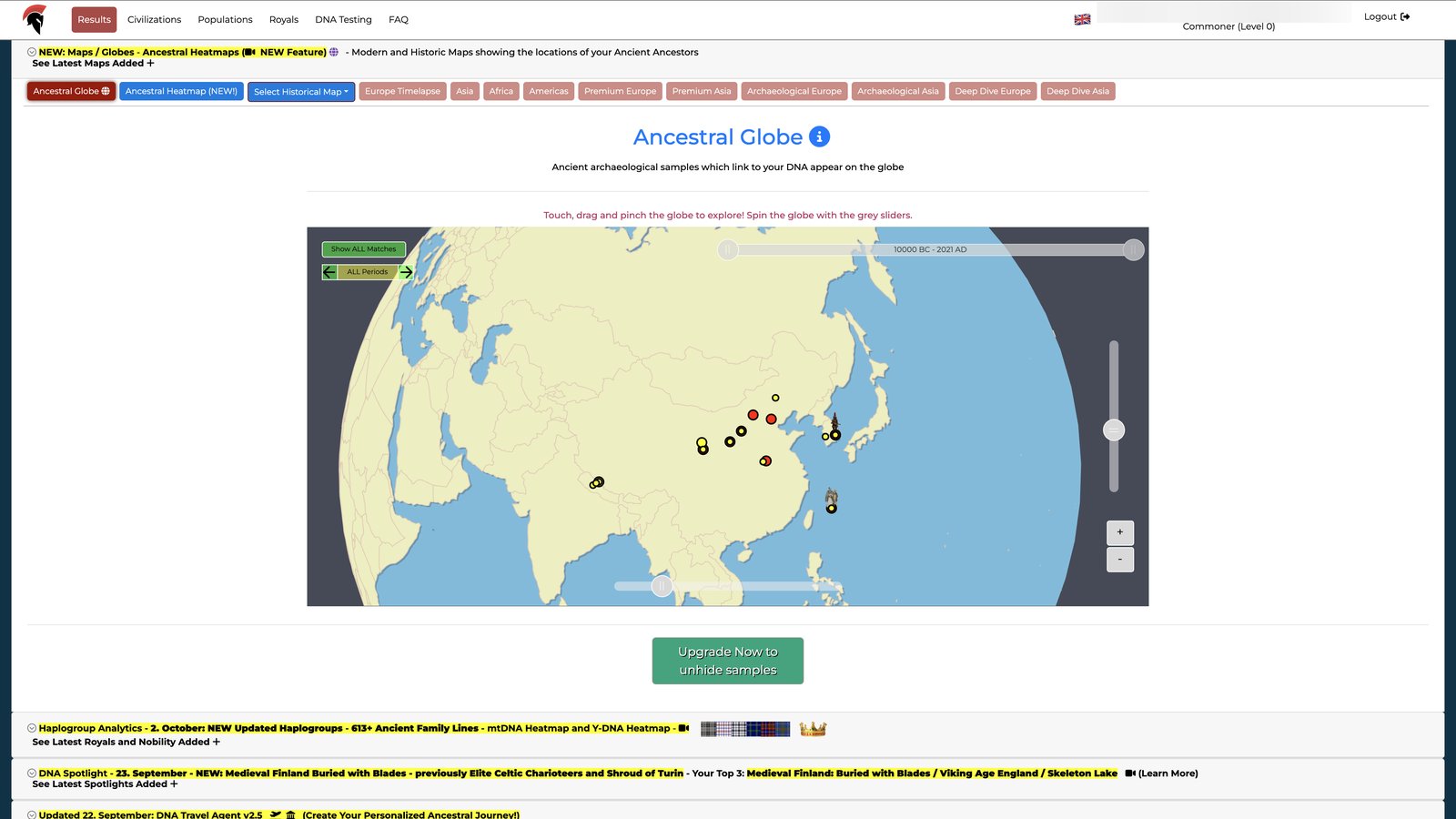Viewport: 1456px width, 819px height.
Task: Click the vertical globe tilt slider handle
Action: (x=1114, y=430)
